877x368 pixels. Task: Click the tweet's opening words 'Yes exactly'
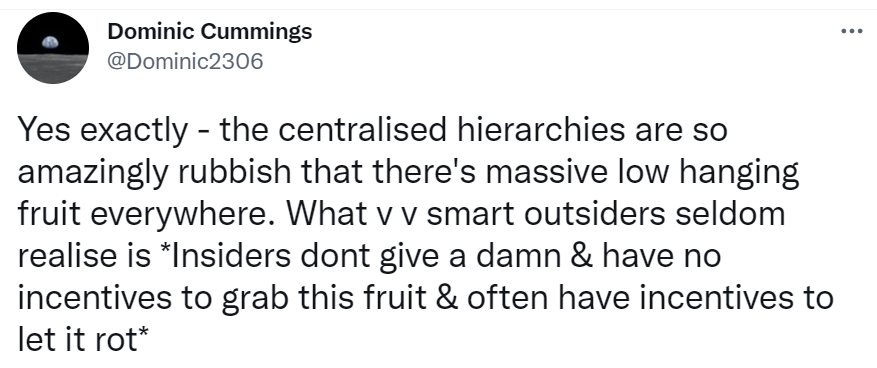pos(103,131)
